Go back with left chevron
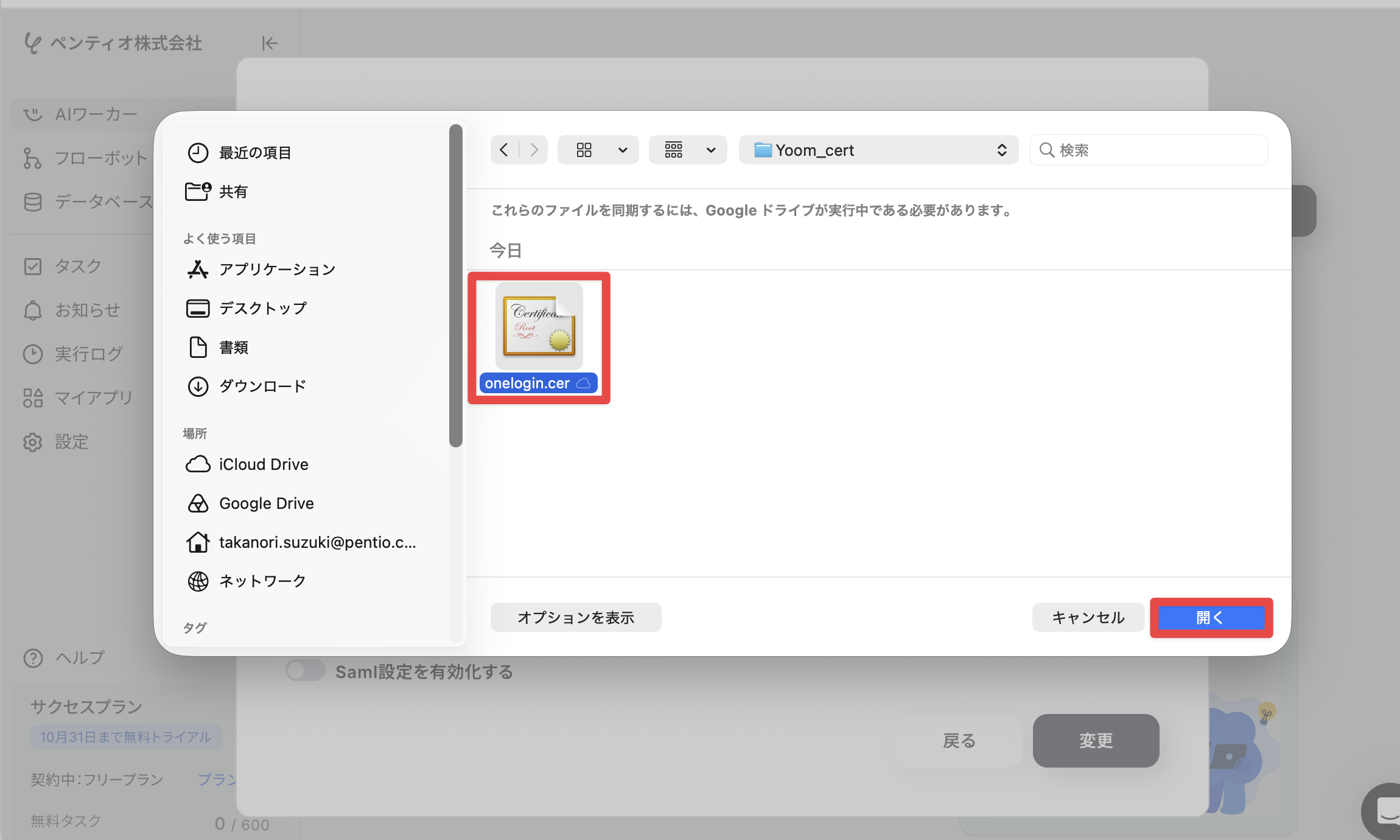Viewport: 1400px width, 840px height. 504,150
